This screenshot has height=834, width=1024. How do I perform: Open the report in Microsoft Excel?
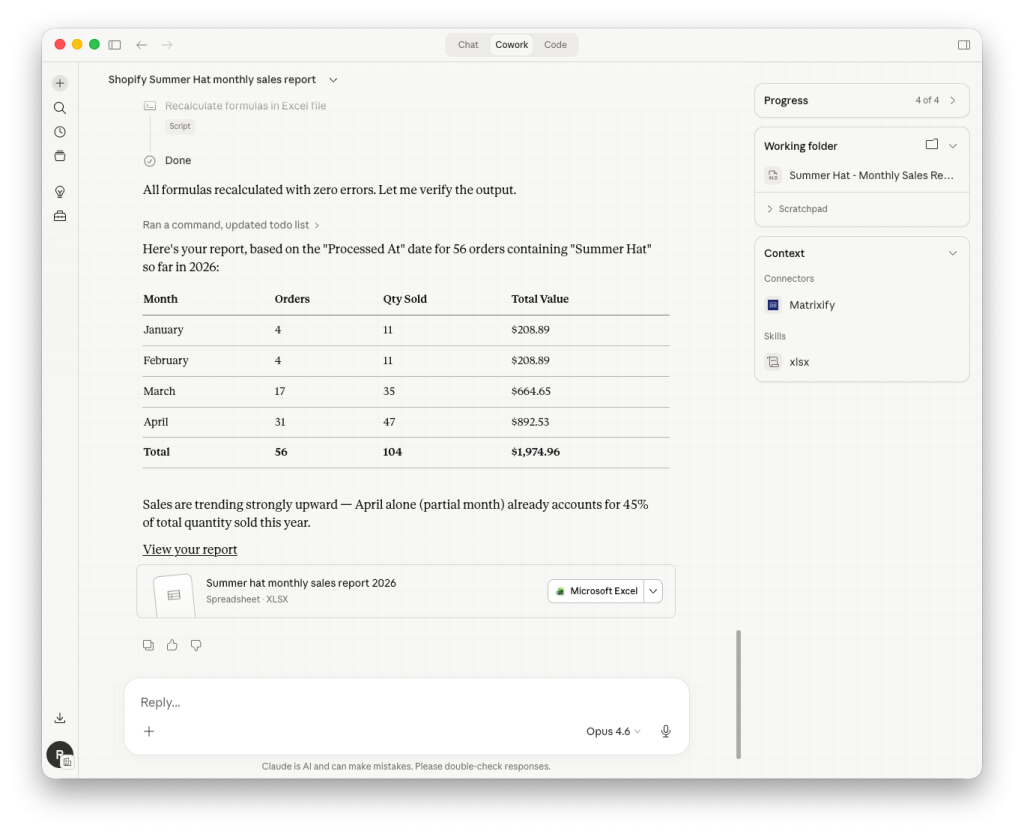[599, 591]
